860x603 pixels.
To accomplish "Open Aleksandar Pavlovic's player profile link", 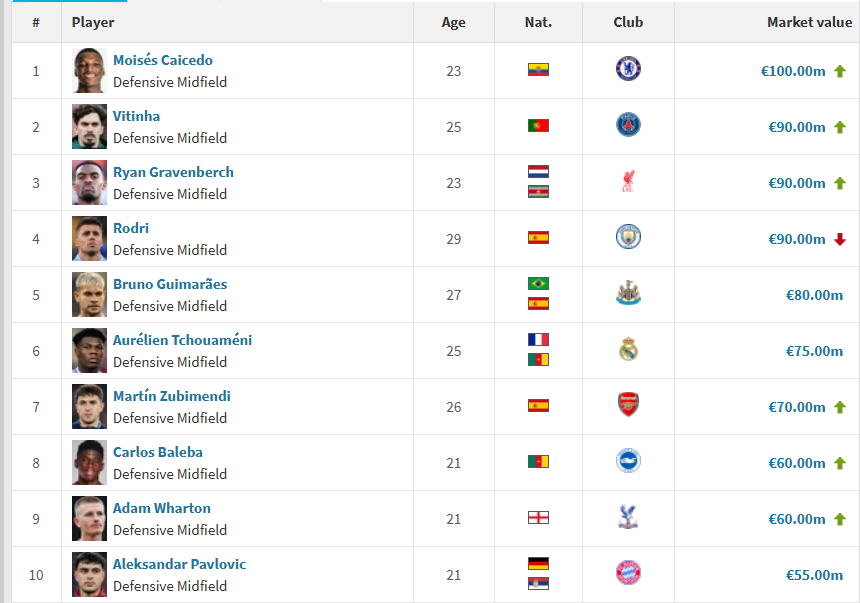I will (x=179, y=564).
